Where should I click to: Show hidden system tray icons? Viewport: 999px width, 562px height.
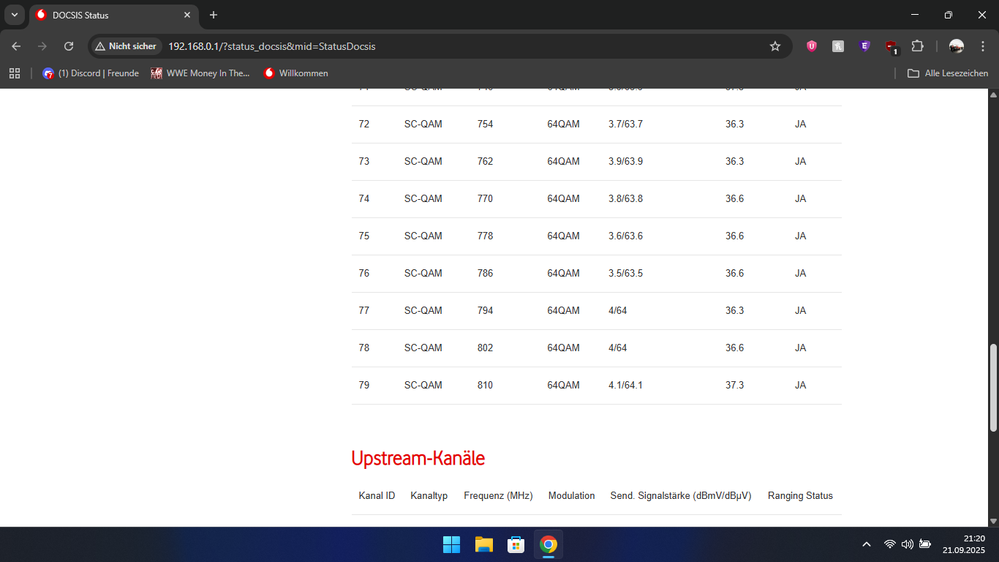coord(866,544)
